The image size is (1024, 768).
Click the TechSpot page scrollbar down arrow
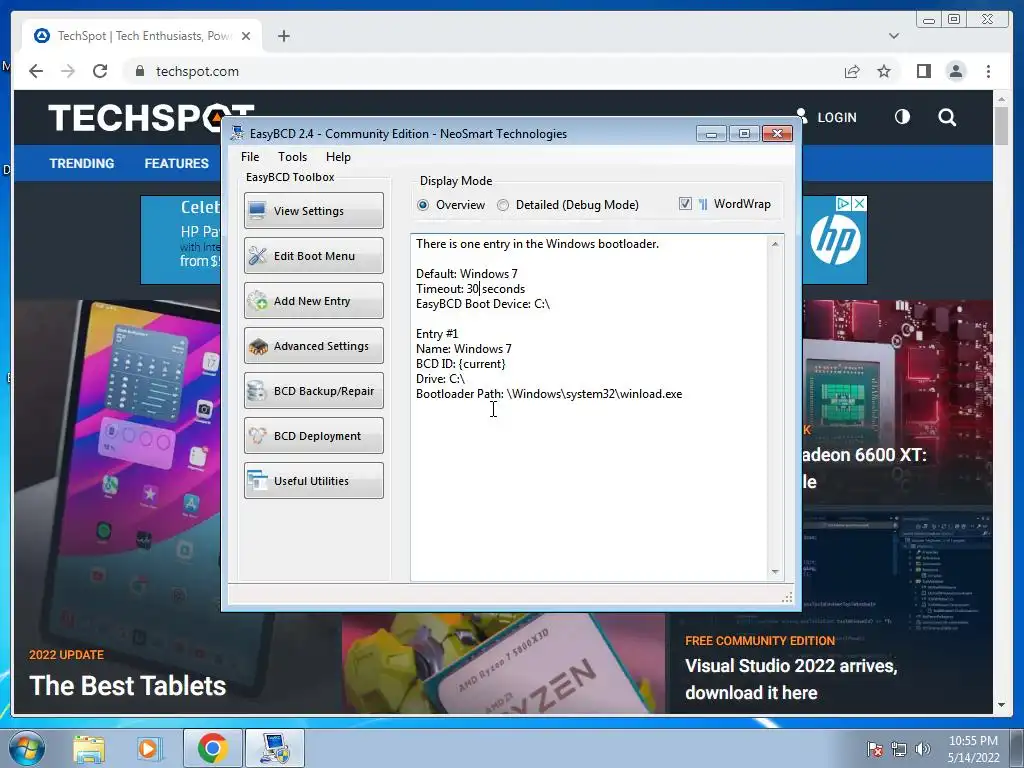pyautogui.click(x=1001, y=705)
